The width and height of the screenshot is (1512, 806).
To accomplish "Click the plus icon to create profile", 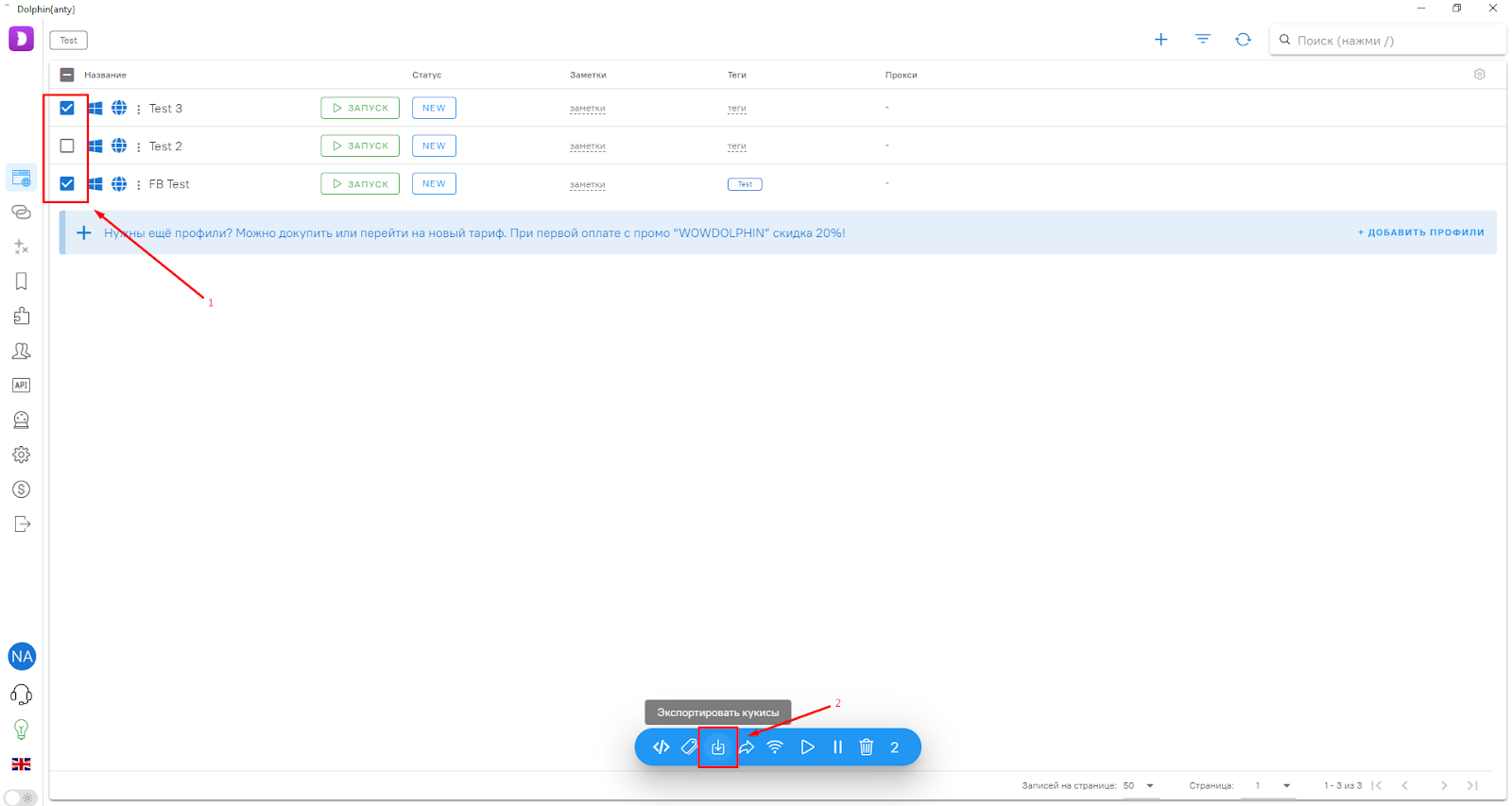I will 1160,40.
